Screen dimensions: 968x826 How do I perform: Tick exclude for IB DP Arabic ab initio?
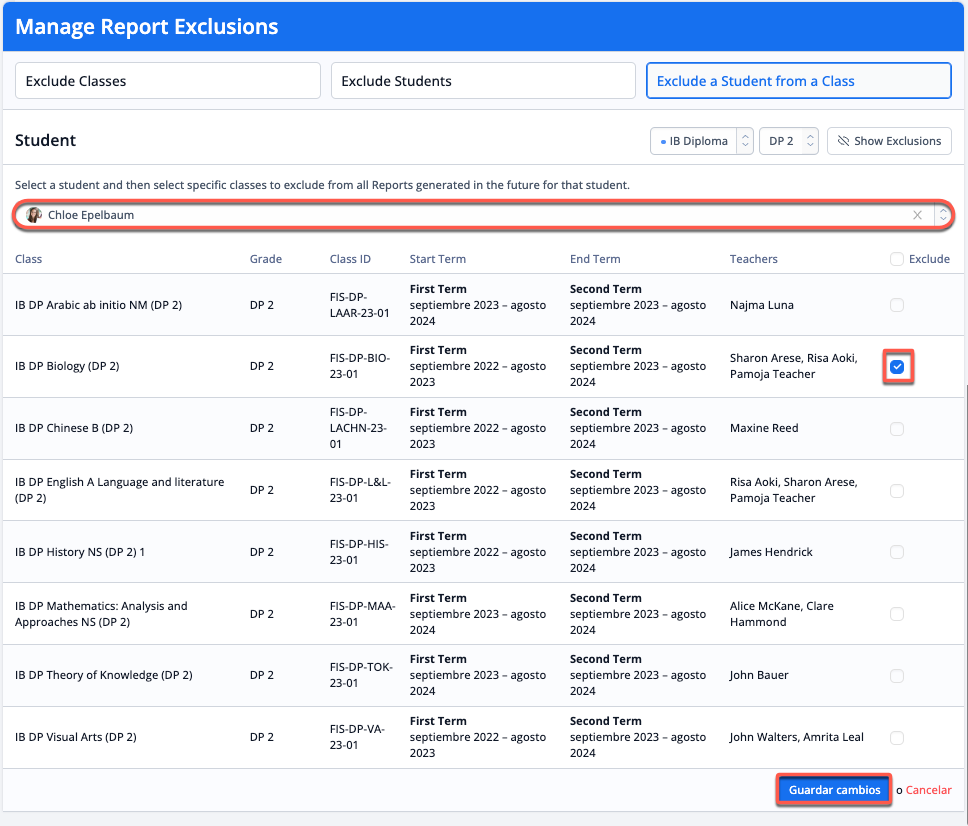897,305
